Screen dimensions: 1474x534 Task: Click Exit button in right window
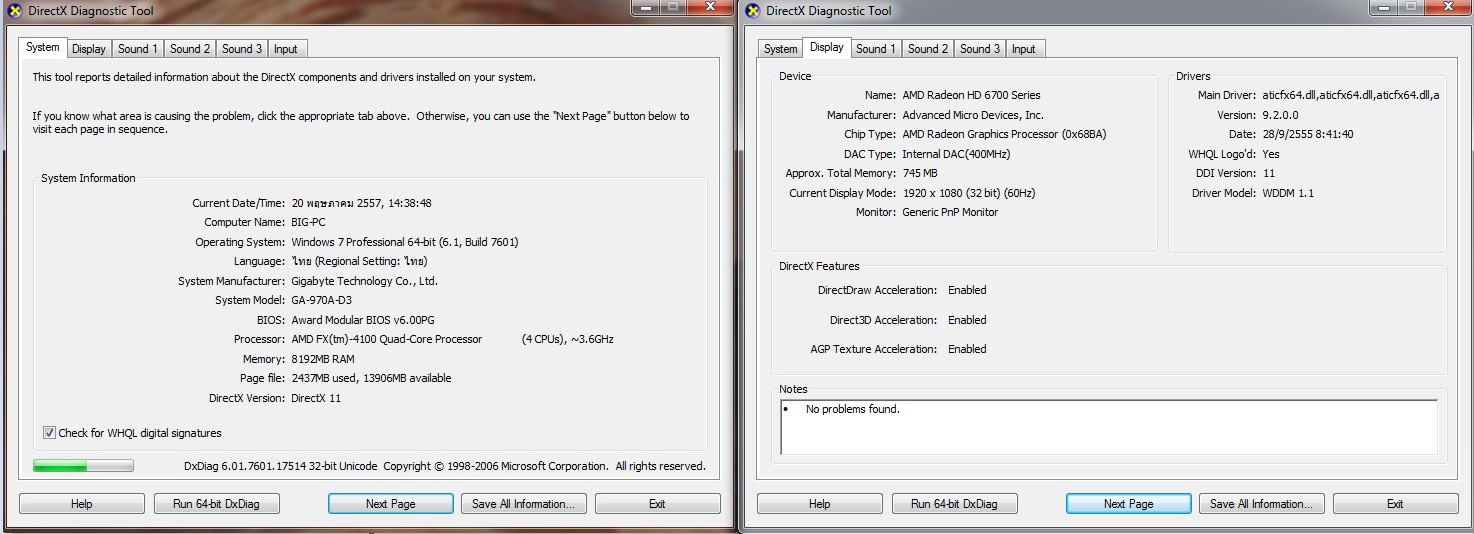click(1395, 504)
